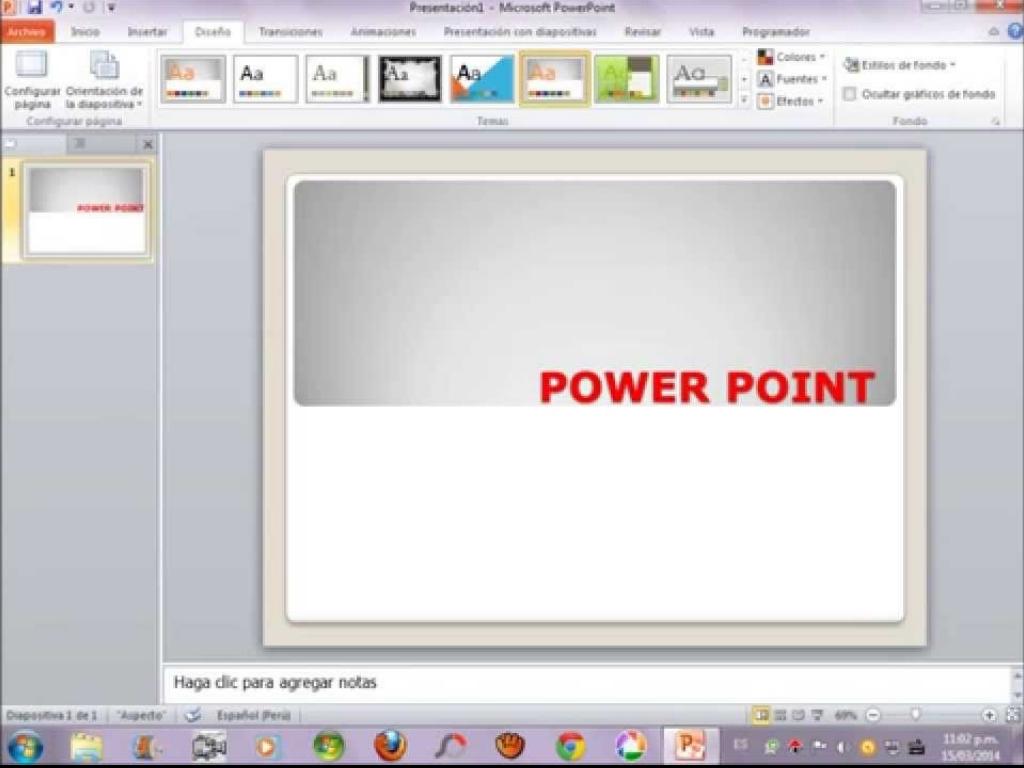Apply the orange and blue diagonal theme
This screenshot has width=1024, height=768.
482,79
